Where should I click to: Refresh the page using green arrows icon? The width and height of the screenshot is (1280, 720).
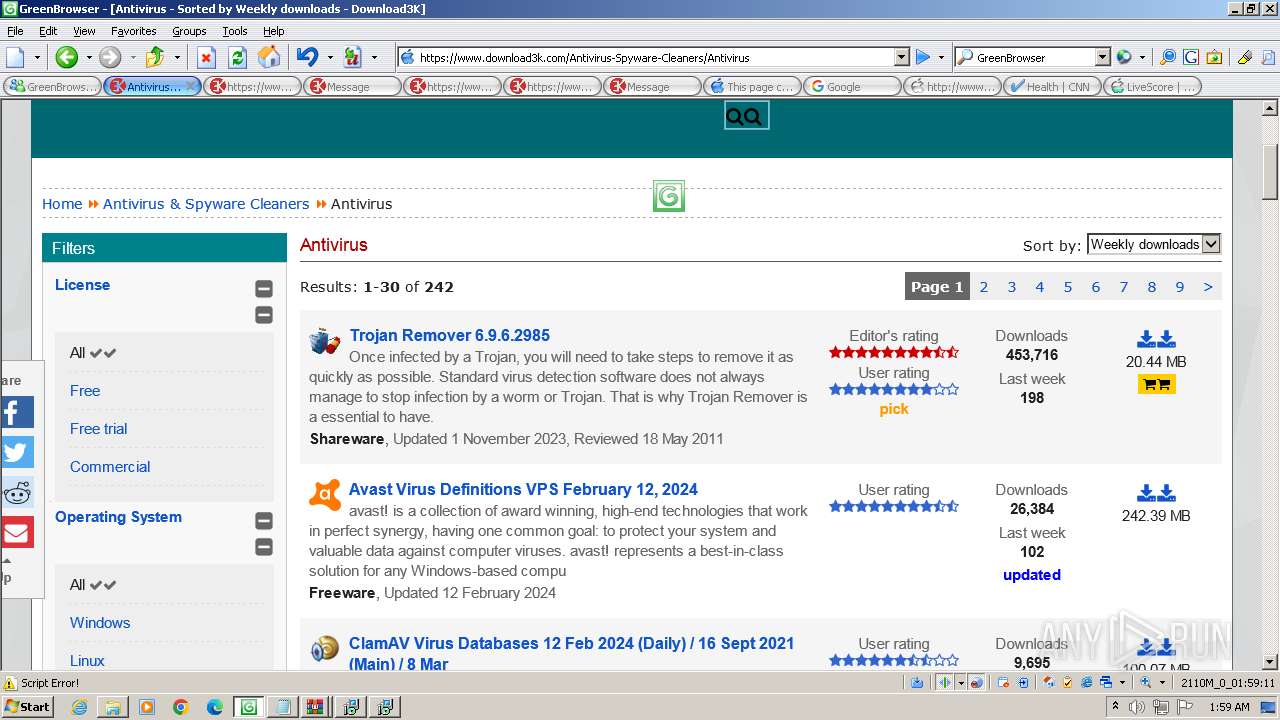coord(237,57)
